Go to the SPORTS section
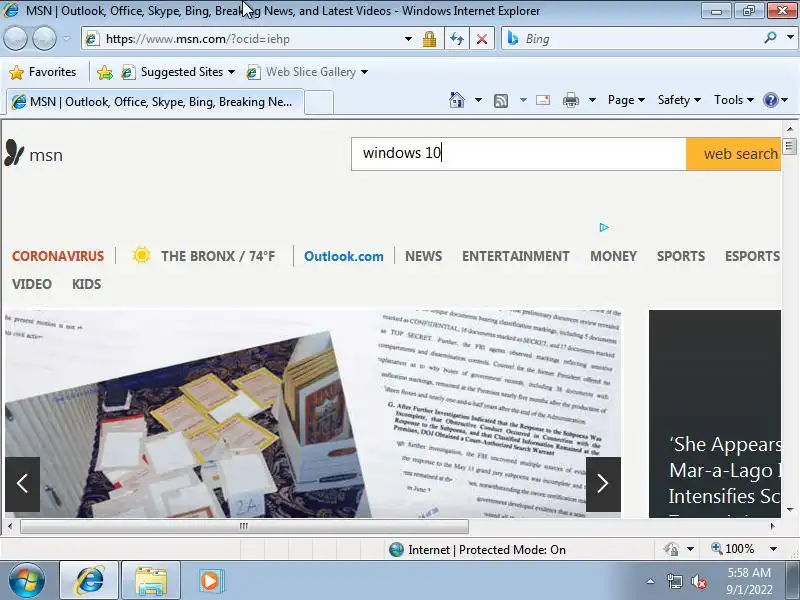Screen dimensions: 800x600 (681, 256)
